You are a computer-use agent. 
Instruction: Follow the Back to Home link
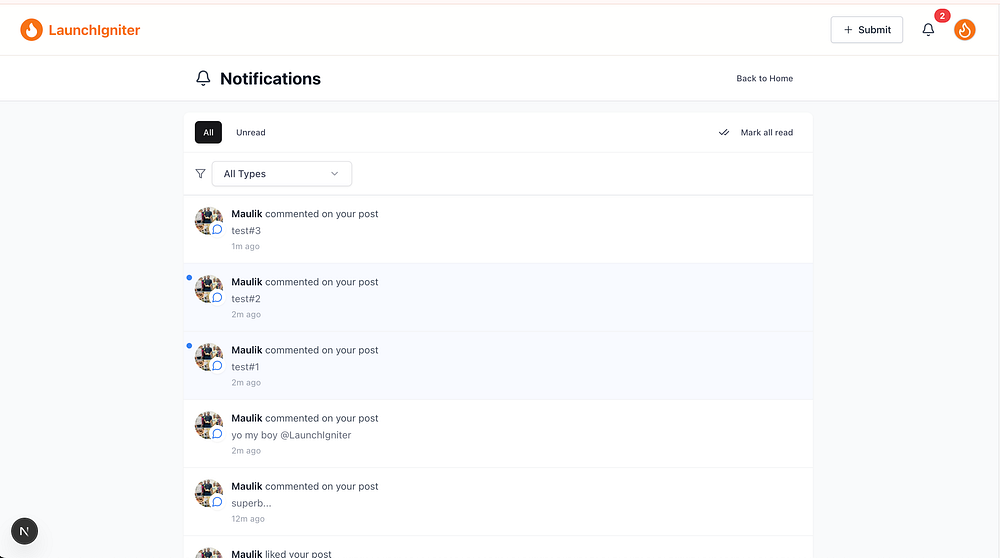[x=764, y=78]
